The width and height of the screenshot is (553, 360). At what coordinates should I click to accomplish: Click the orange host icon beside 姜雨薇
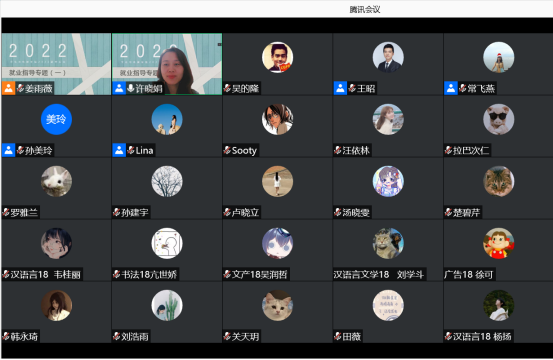tap(8, 88)
